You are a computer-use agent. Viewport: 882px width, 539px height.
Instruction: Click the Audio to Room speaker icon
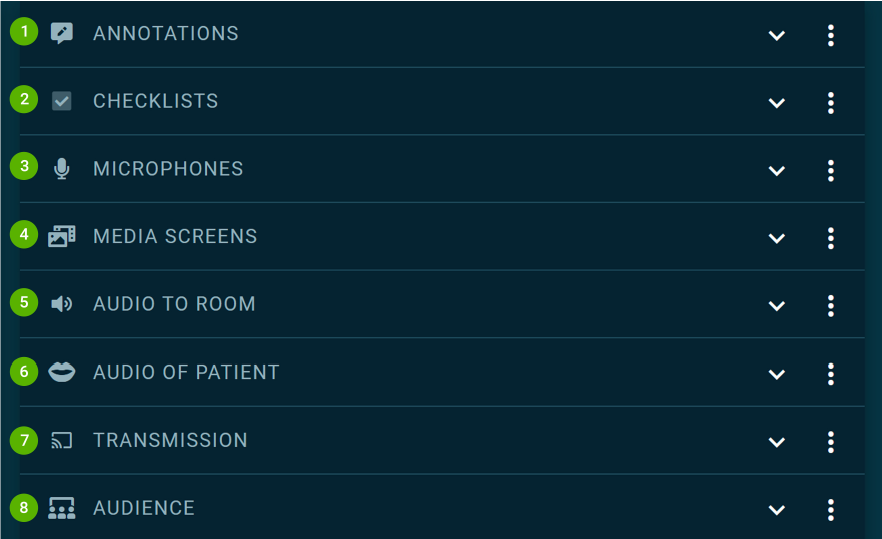62,304
